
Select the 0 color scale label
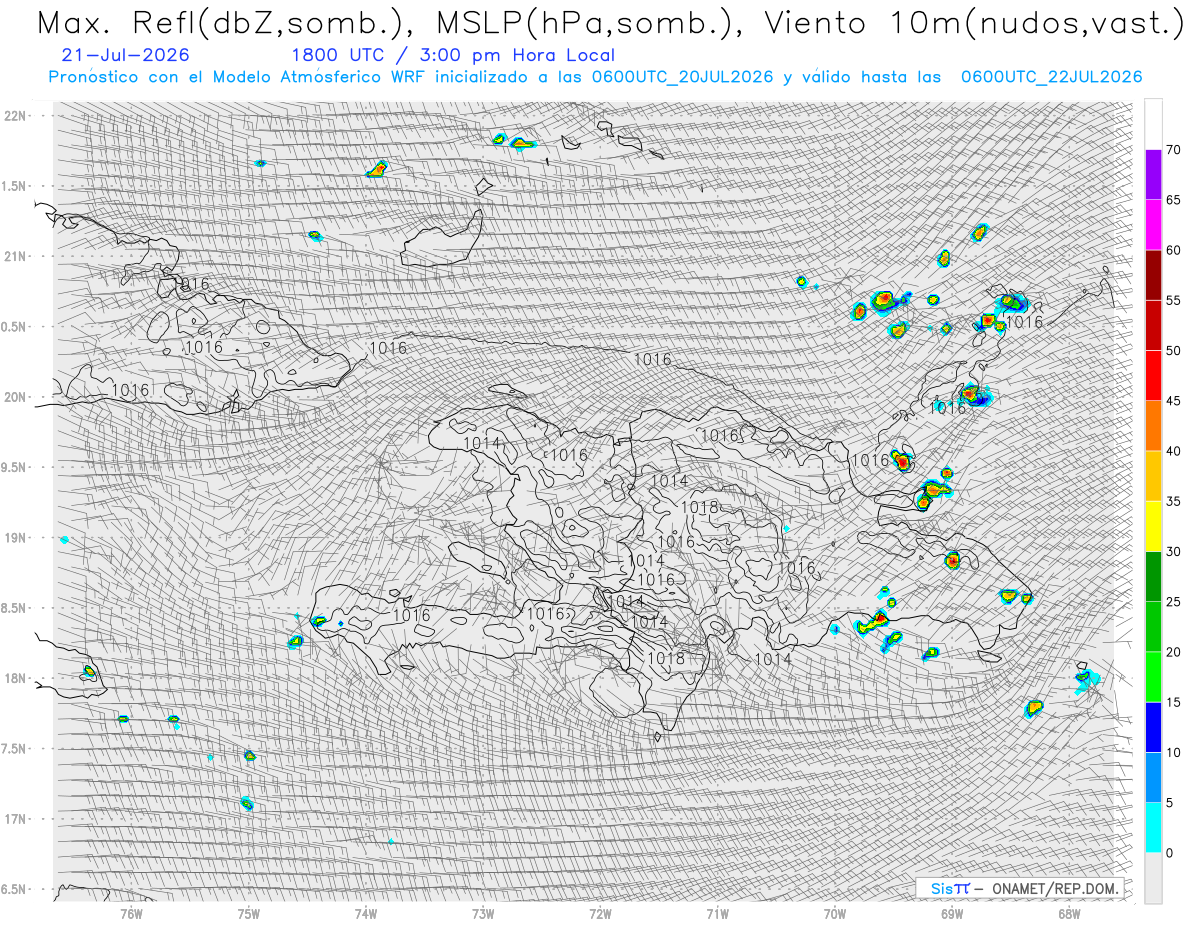point(1169,853)
